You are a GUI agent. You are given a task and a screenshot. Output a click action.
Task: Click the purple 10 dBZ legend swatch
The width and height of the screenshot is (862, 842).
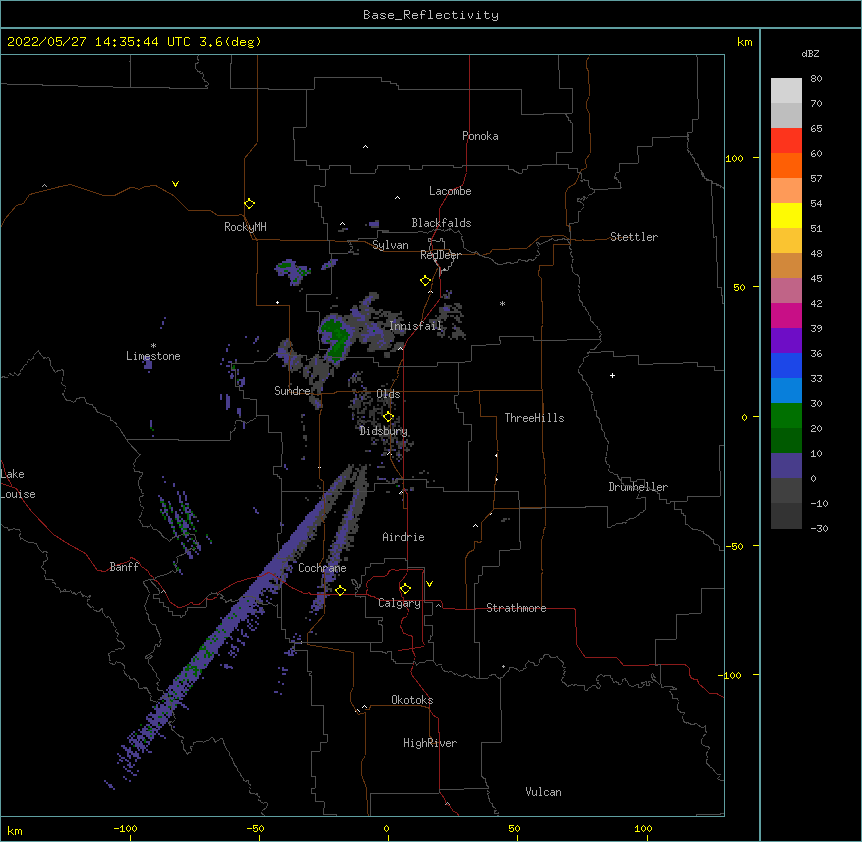coord(786,466)
